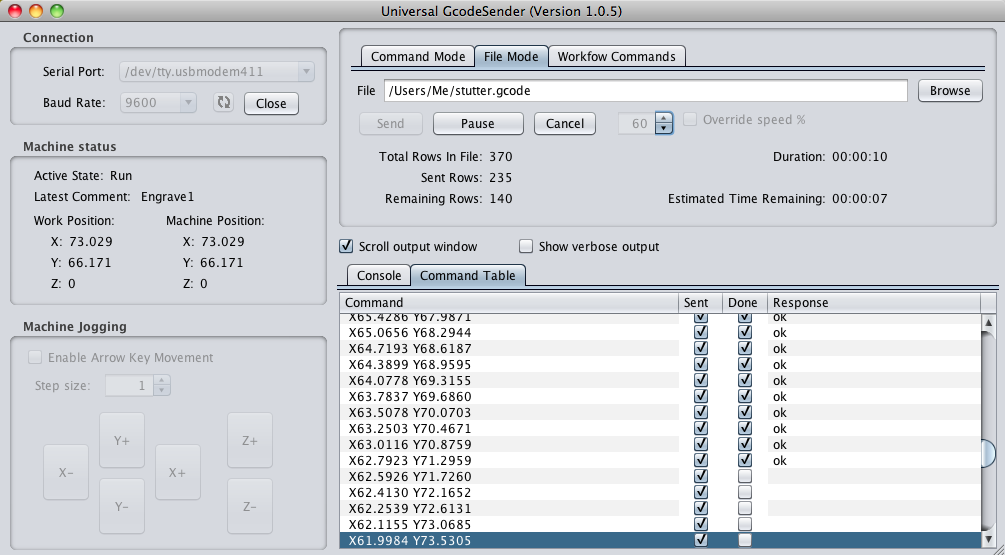Pause the file sending

pos(477,123)
